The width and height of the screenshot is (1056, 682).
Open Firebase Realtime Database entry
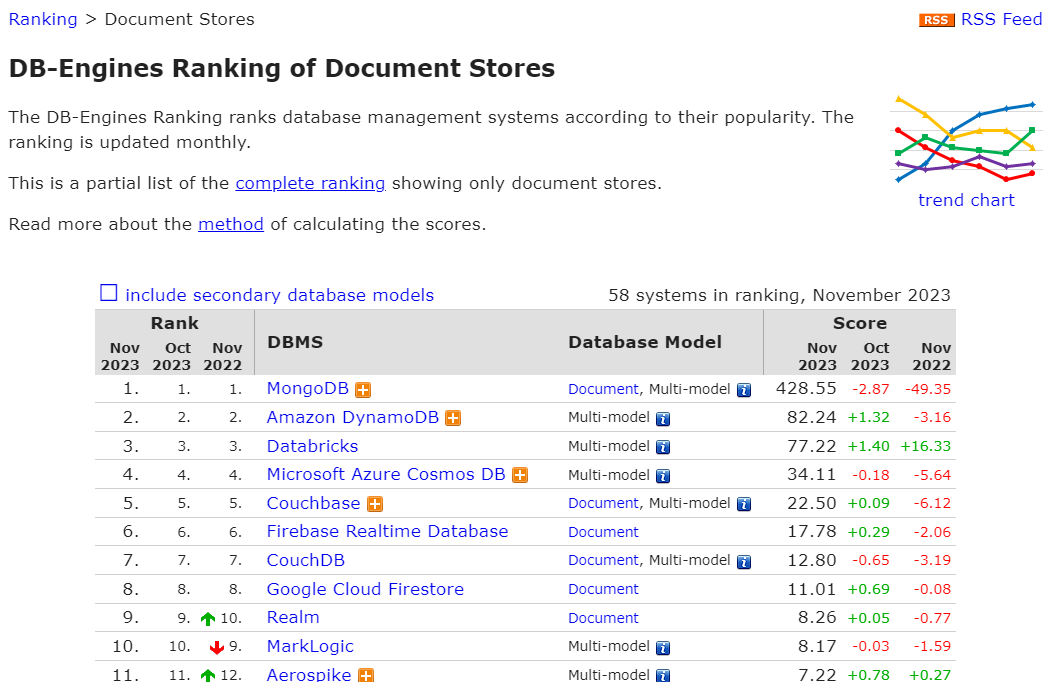pyautogui.click(x=387, y=531)
